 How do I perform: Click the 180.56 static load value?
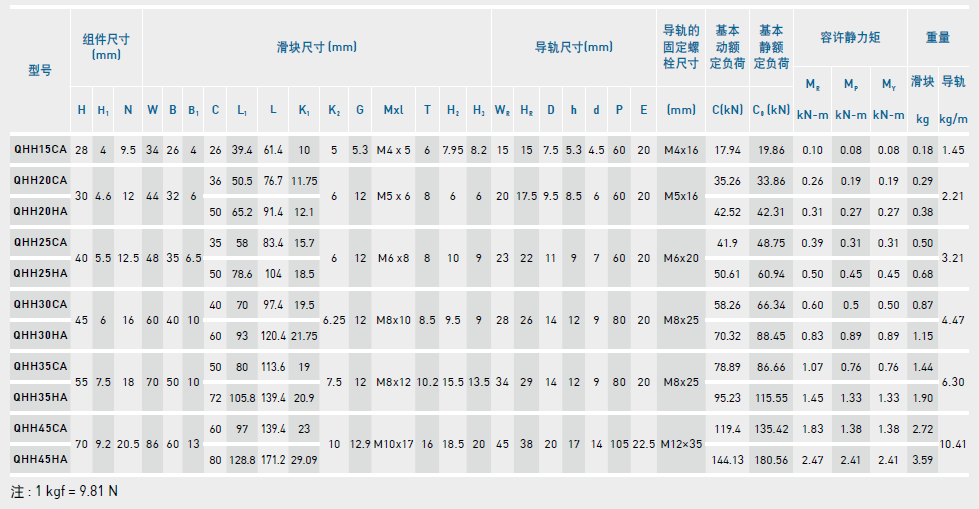771,460
